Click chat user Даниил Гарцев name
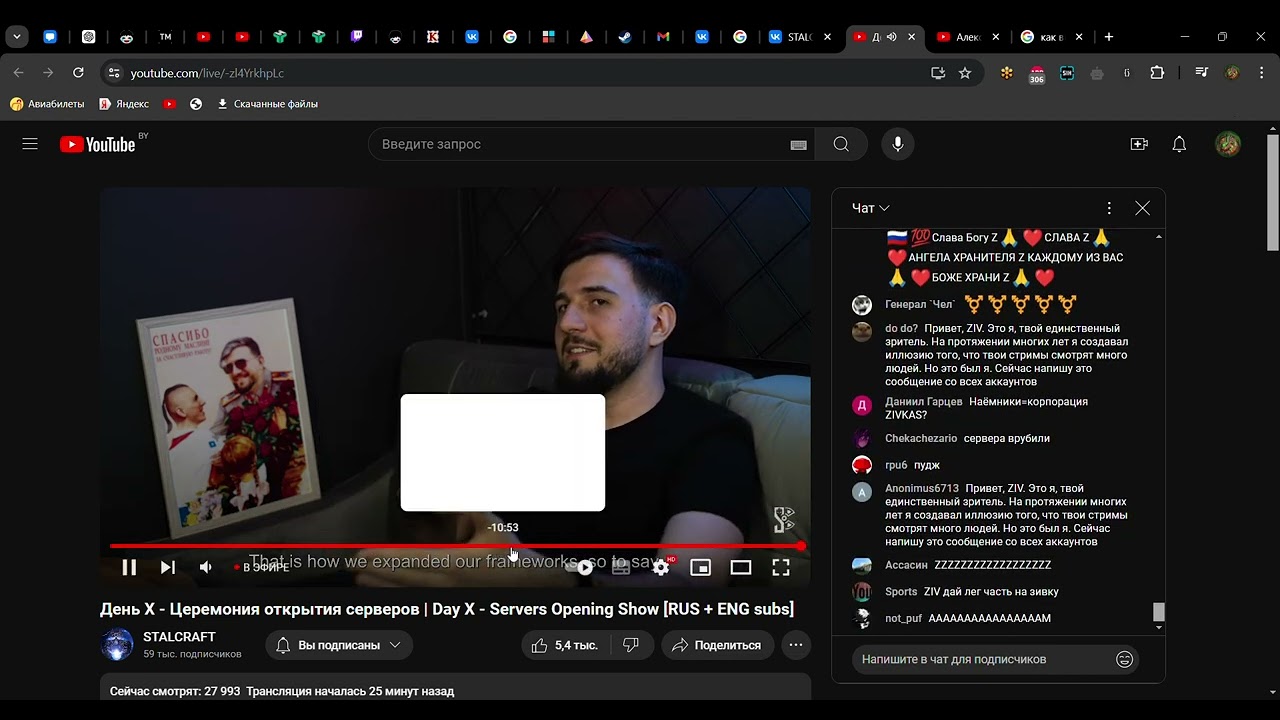 click(923, 402)
